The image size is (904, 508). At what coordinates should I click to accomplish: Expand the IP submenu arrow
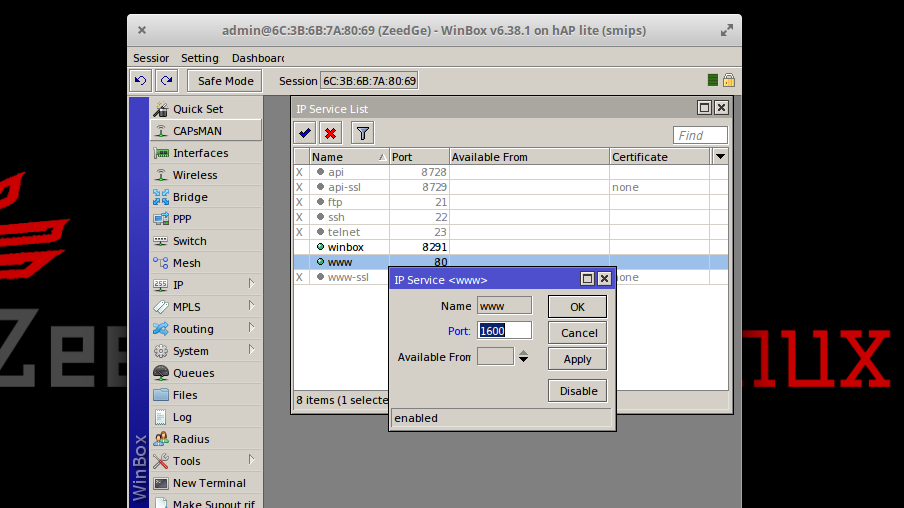tap(251, 284)
